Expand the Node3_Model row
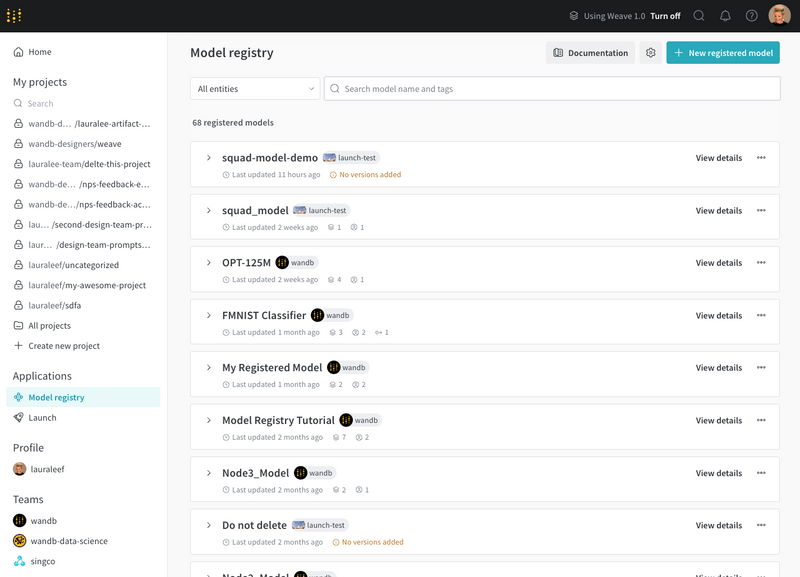The width and height of the screenshot is (800, 577). [x=209, y=473]
